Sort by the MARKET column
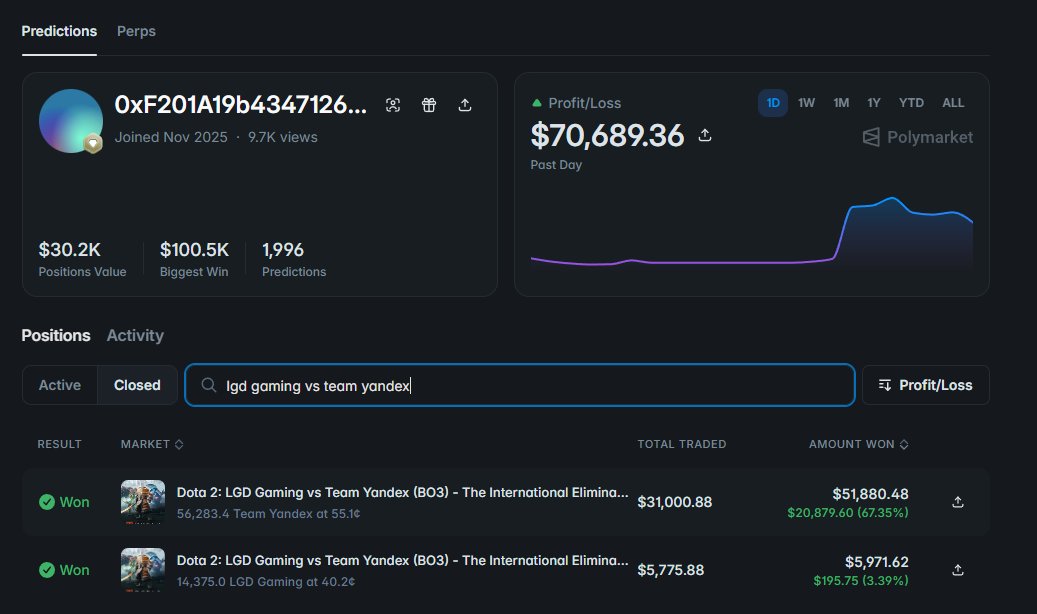The image size is (1037, 614). (x=151, y=444)
